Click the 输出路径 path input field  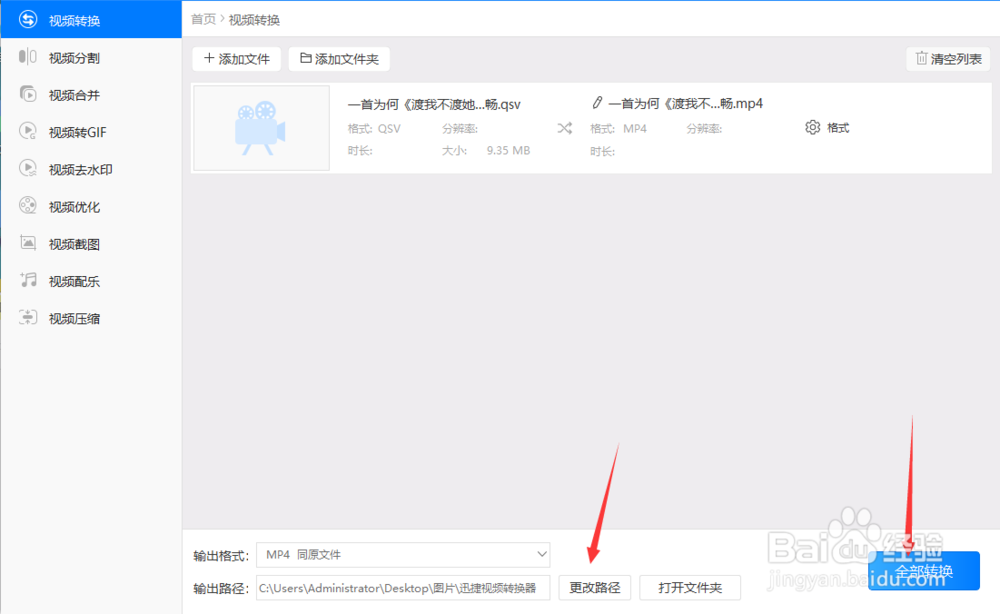pos(403,588)
